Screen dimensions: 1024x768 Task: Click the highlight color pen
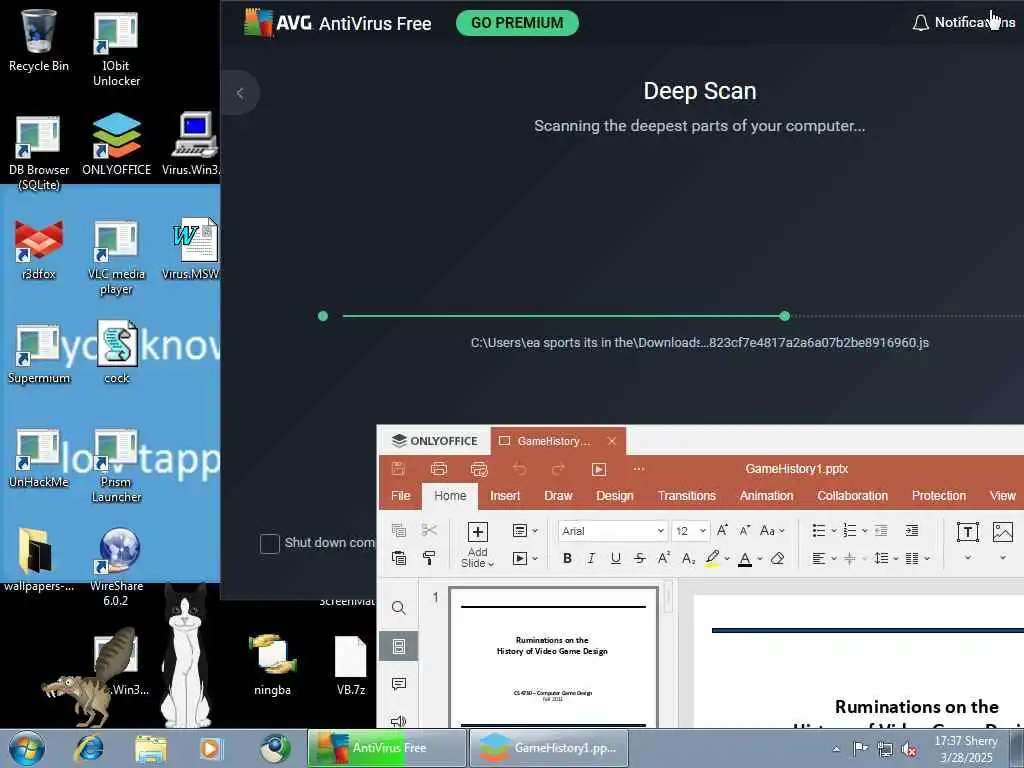click(x=712, y=558)
